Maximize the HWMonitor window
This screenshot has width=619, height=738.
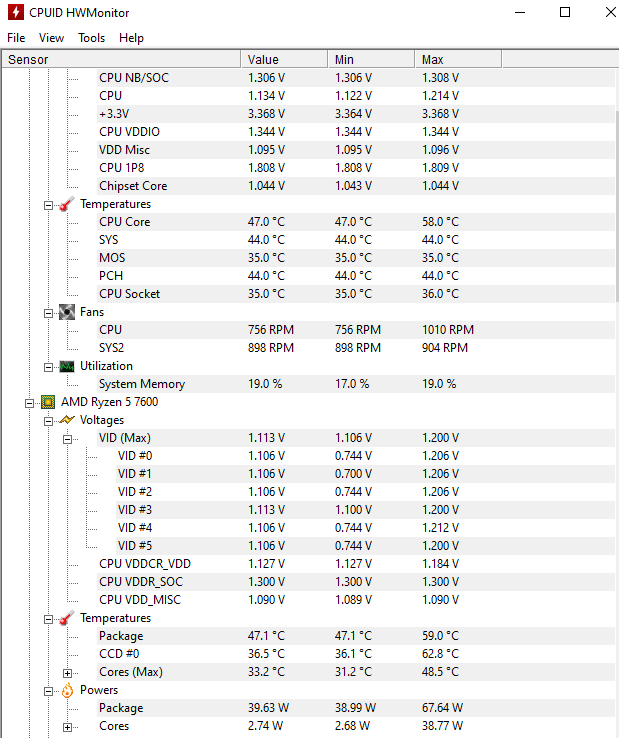pyautogui.click(x=565, y=12)
